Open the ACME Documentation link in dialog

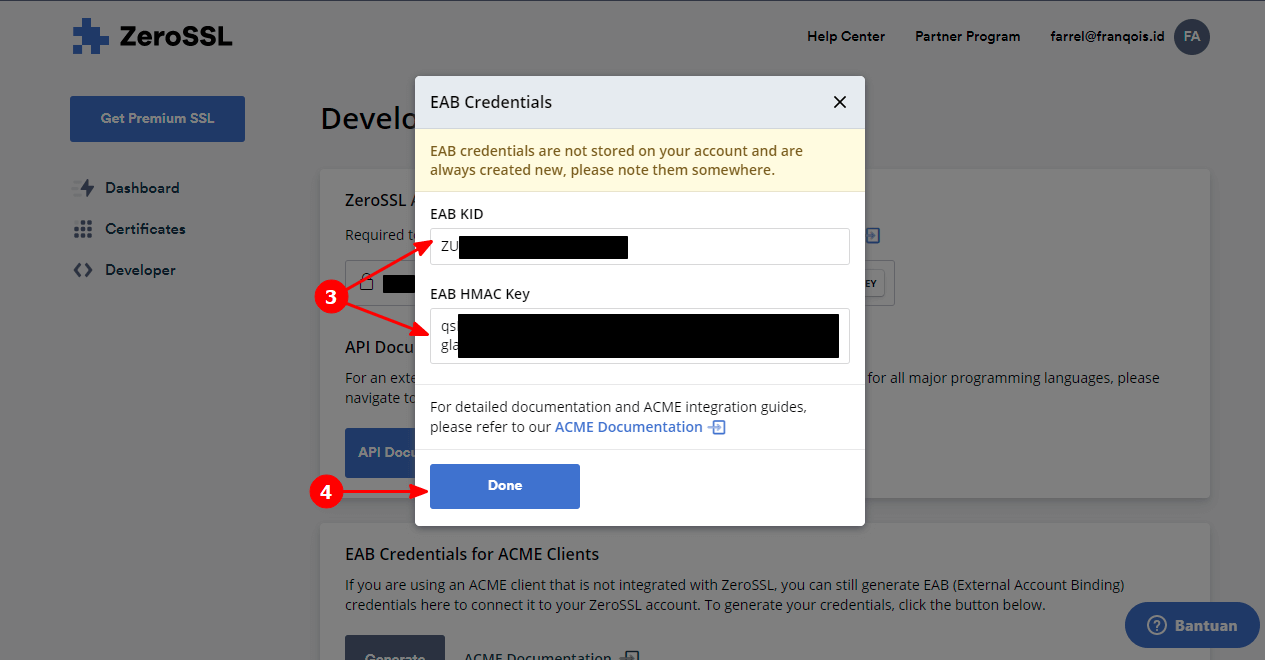point(629,427)
